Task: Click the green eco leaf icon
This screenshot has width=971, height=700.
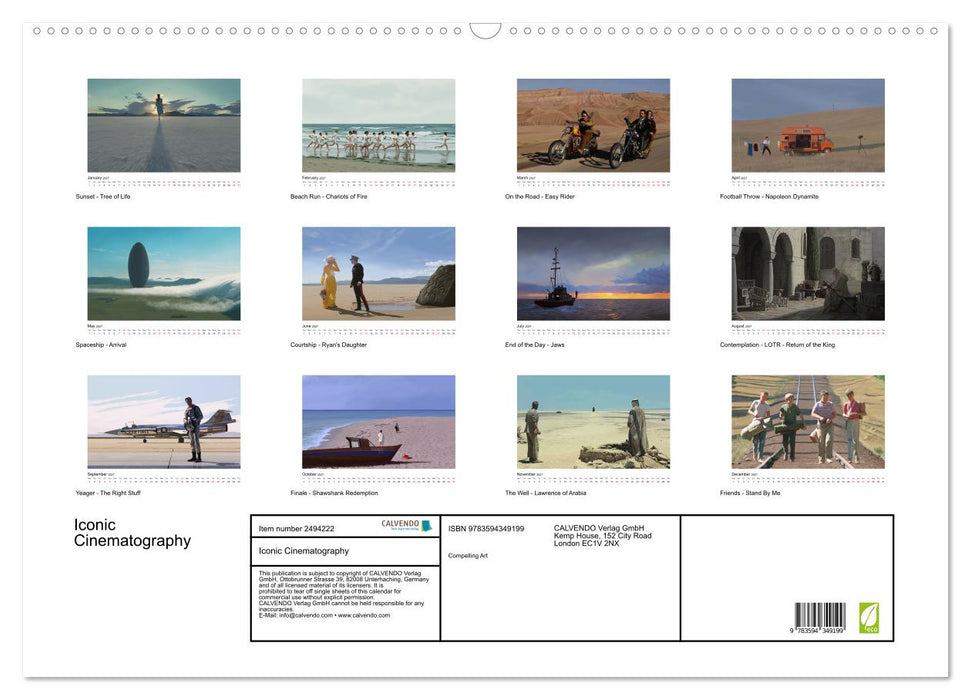Action: [x=868, y=618]
